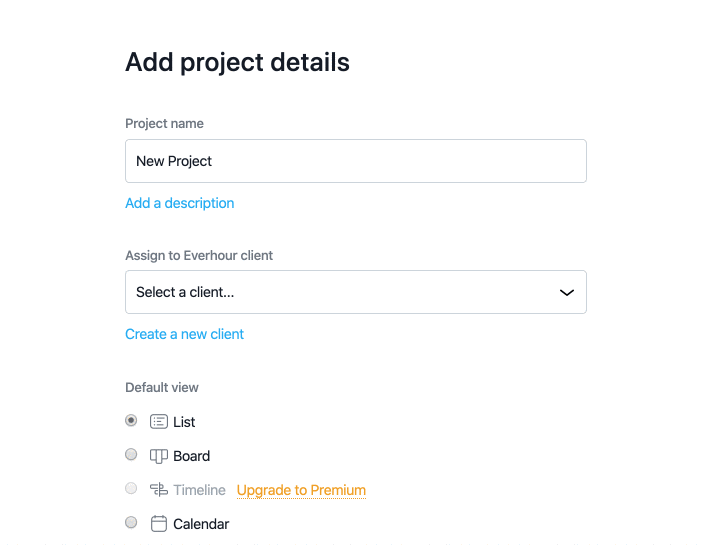Click the Assign to Everhour client label
The image size is (711, 545).
tap(199, 255)
